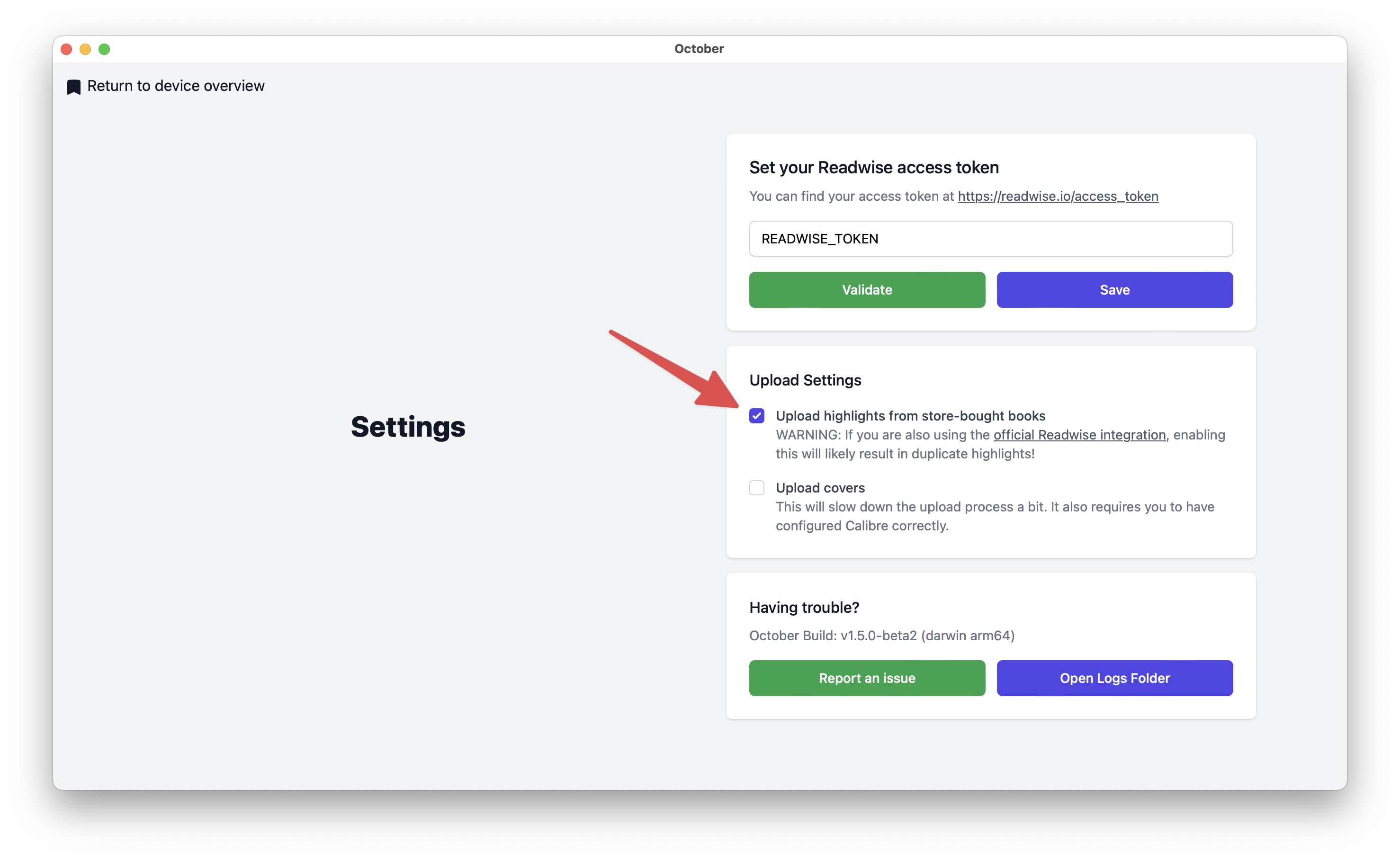This screenshot has width=1400, height=860.
Task: Focus the Readwise access token field
Action: click(990, 239)
